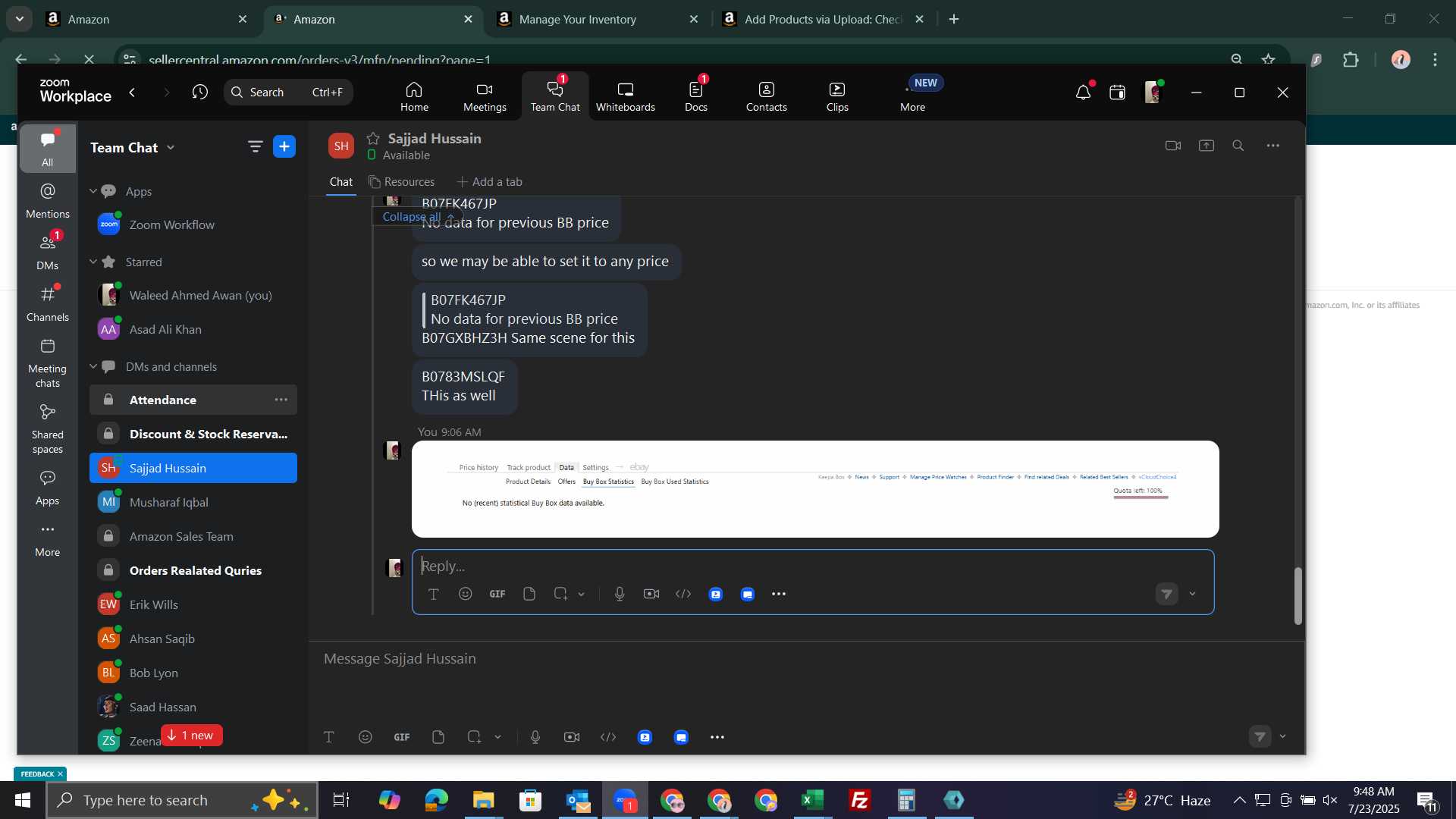Switch to the Resources tab
This screenshot has width=1456, height=819.
click(401, 182)
